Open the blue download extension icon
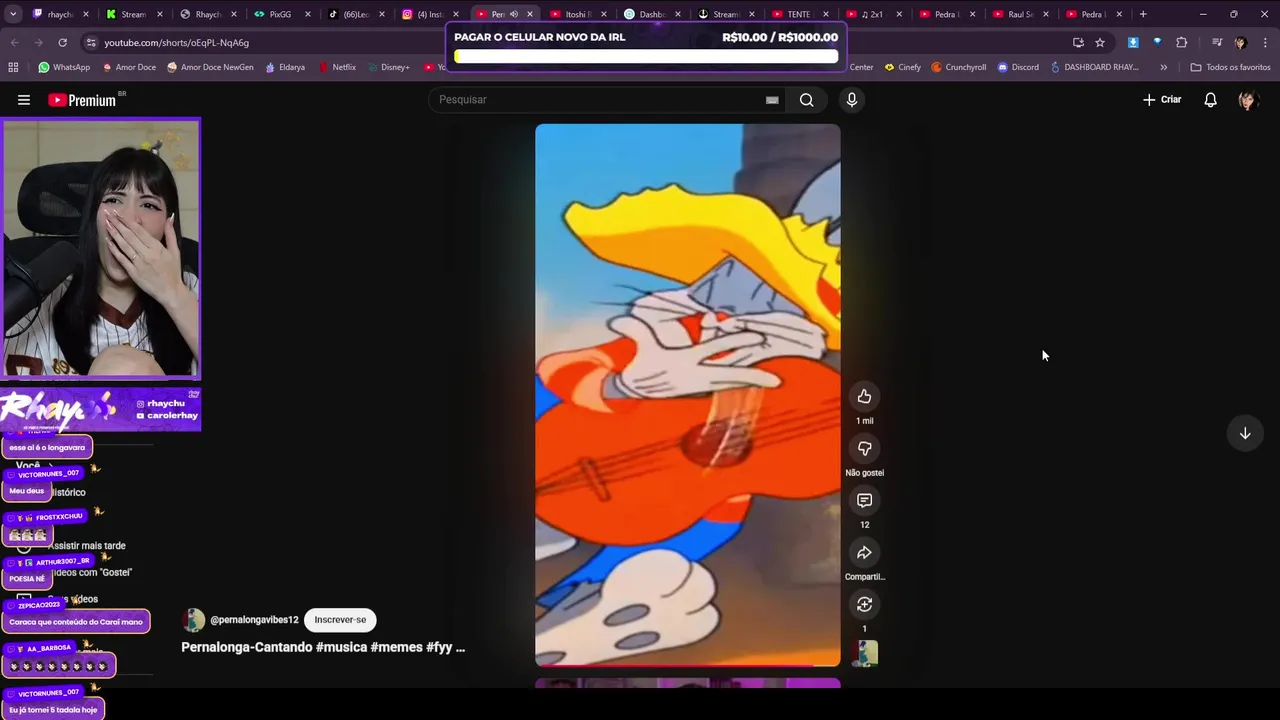The height and width of the screenshot is (720, 1280). pos(1133,43)
